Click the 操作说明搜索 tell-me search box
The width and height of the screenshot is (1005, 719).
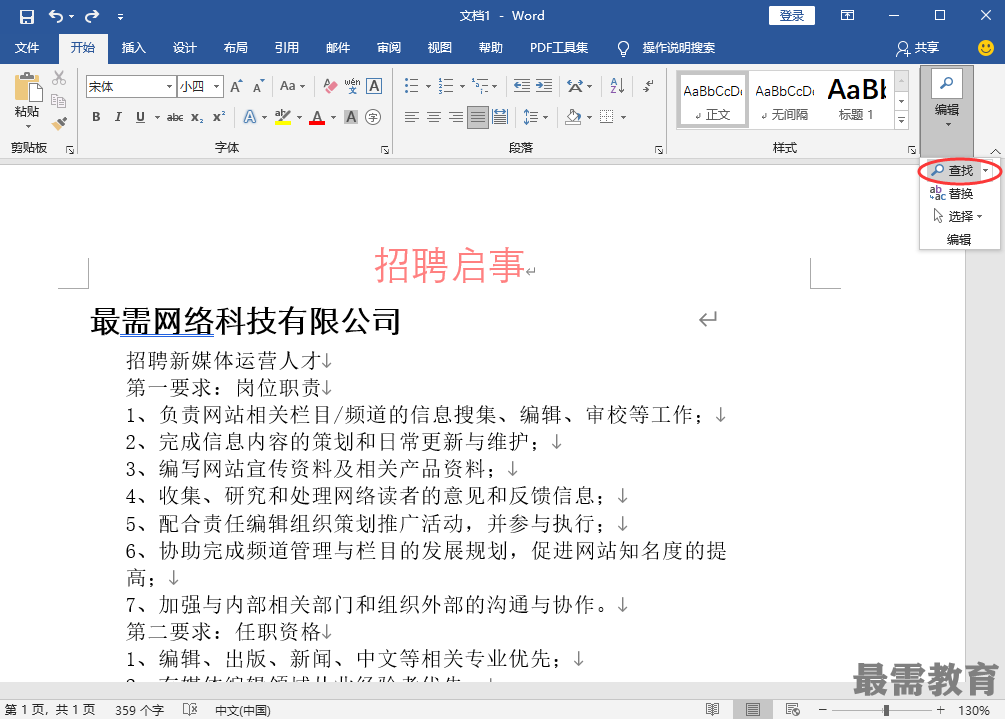[x=679, y=48]
